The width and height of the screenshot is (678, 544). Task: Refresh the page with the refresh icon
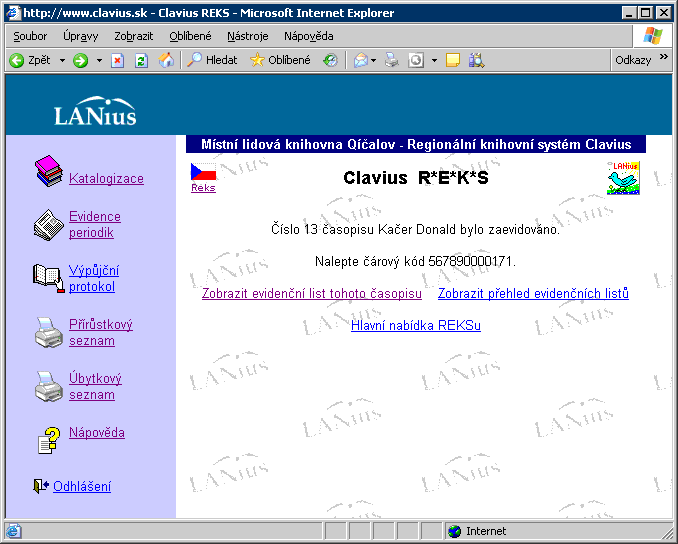(x=141, y=60)
